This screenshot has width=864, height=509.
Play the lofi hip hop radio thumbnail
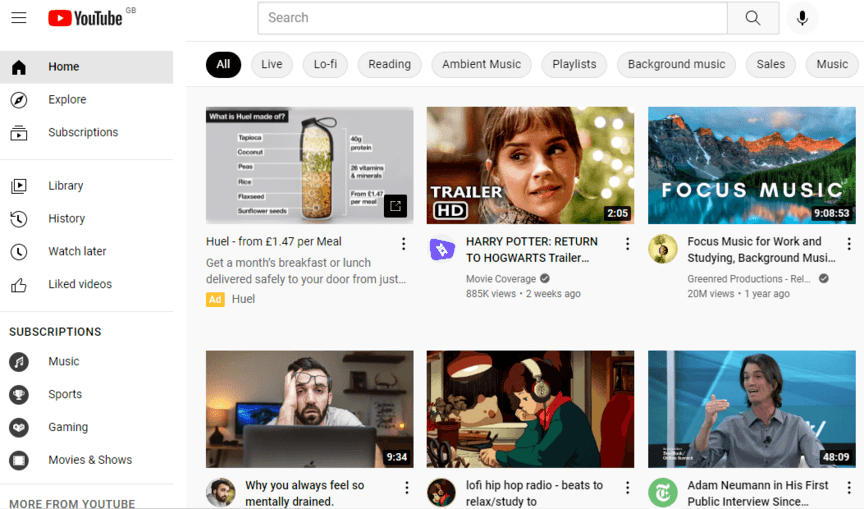[530, 409]
